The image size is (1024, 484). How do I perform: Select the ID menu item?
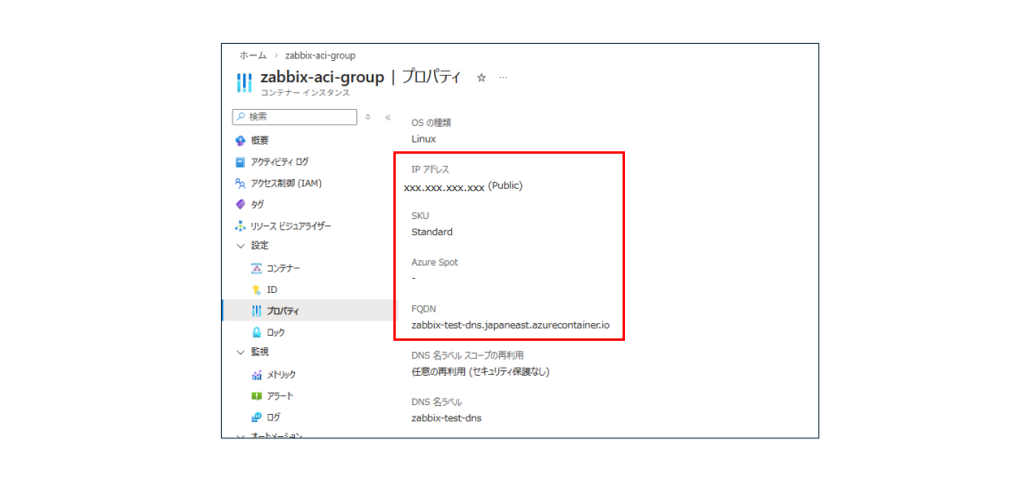pos(272,289)
